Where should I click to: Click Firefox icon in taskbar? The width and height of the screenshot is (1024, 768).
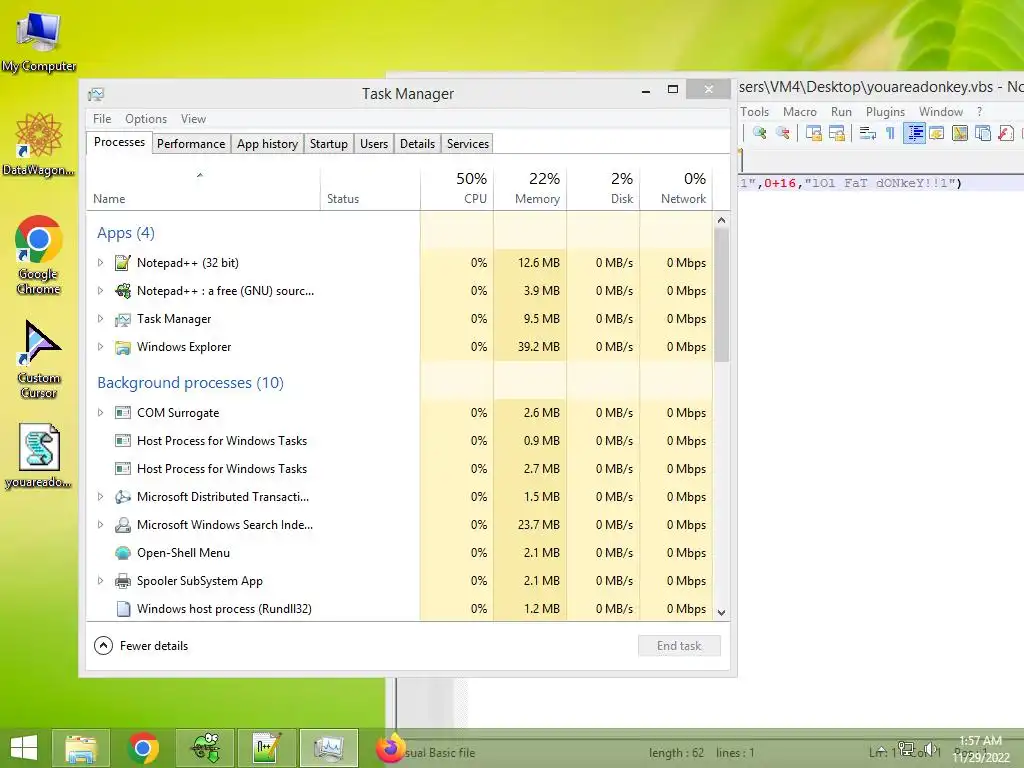point(391,748)
